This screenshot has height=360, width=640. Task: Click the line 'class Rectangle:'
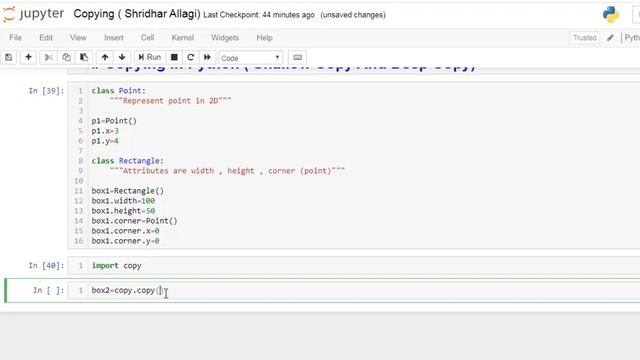(127, 161)
